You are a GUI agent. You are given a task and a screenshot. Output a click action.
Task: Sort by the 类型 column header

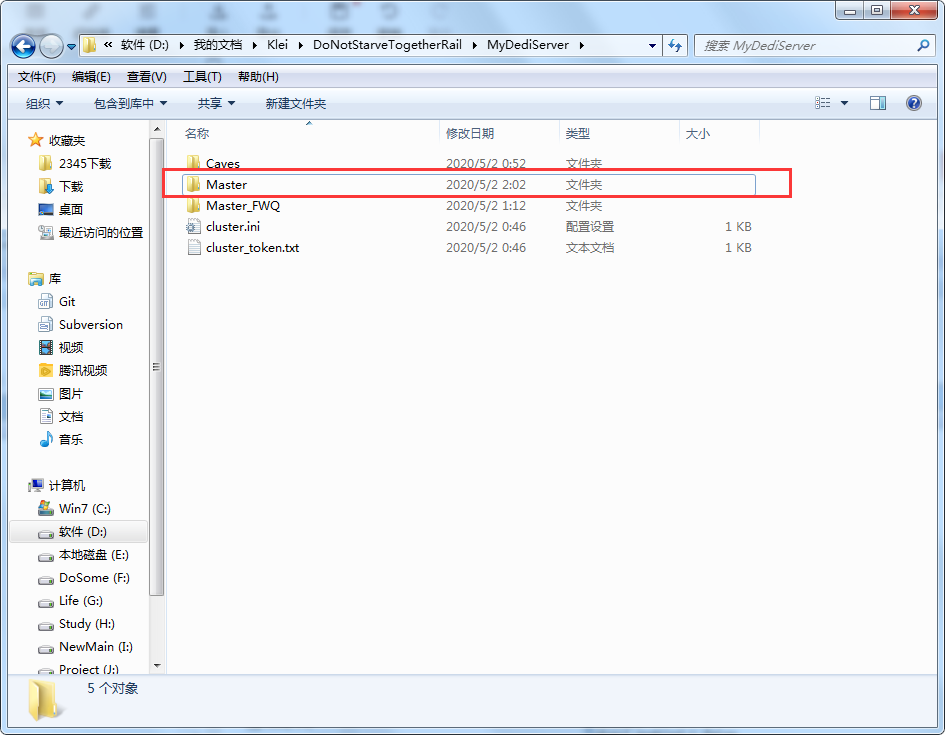tap(577, 133)
